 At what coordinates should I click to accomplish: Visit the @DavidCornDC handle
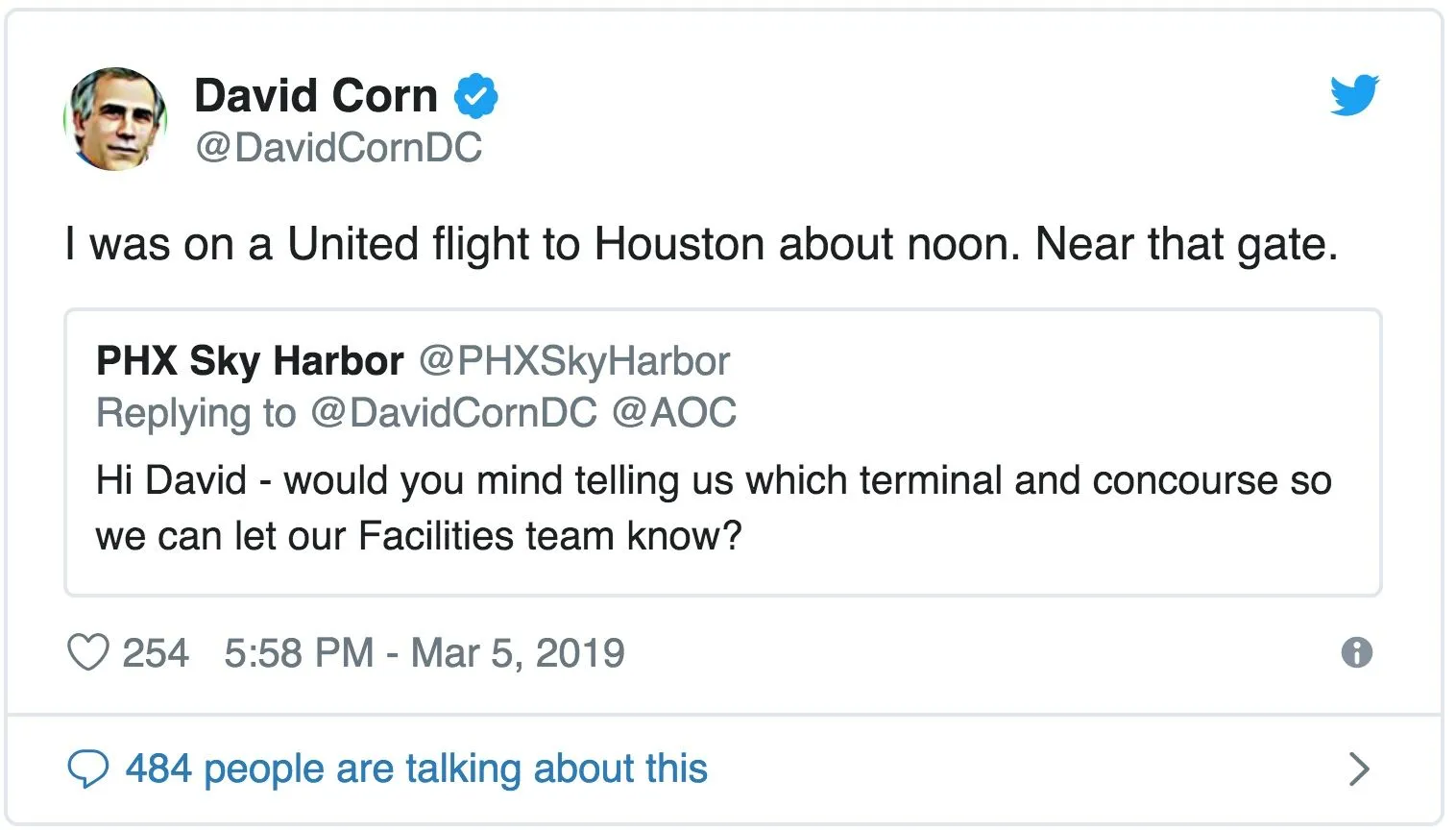[338, 148]
